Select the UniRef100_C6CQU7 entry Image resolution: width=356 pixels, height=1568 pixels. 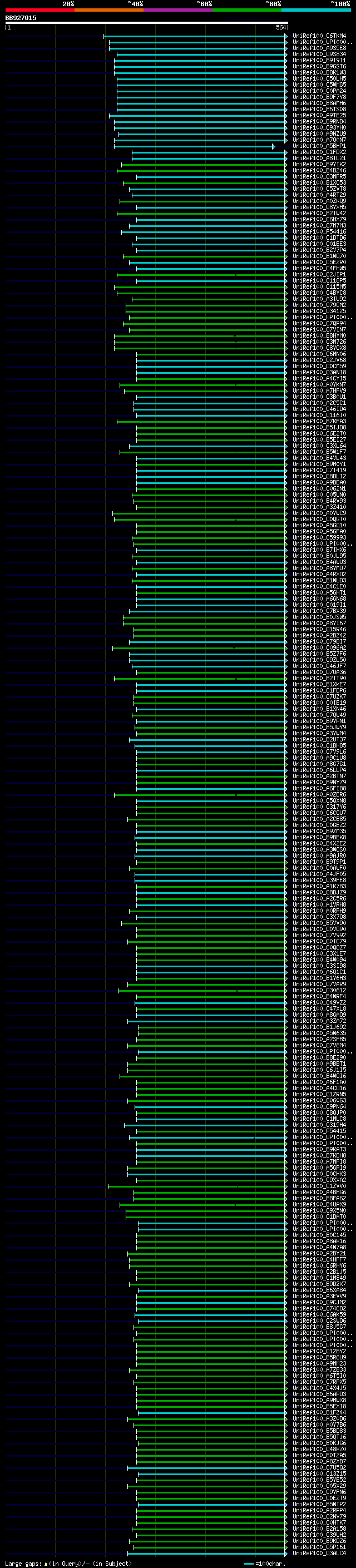point(319,813)
